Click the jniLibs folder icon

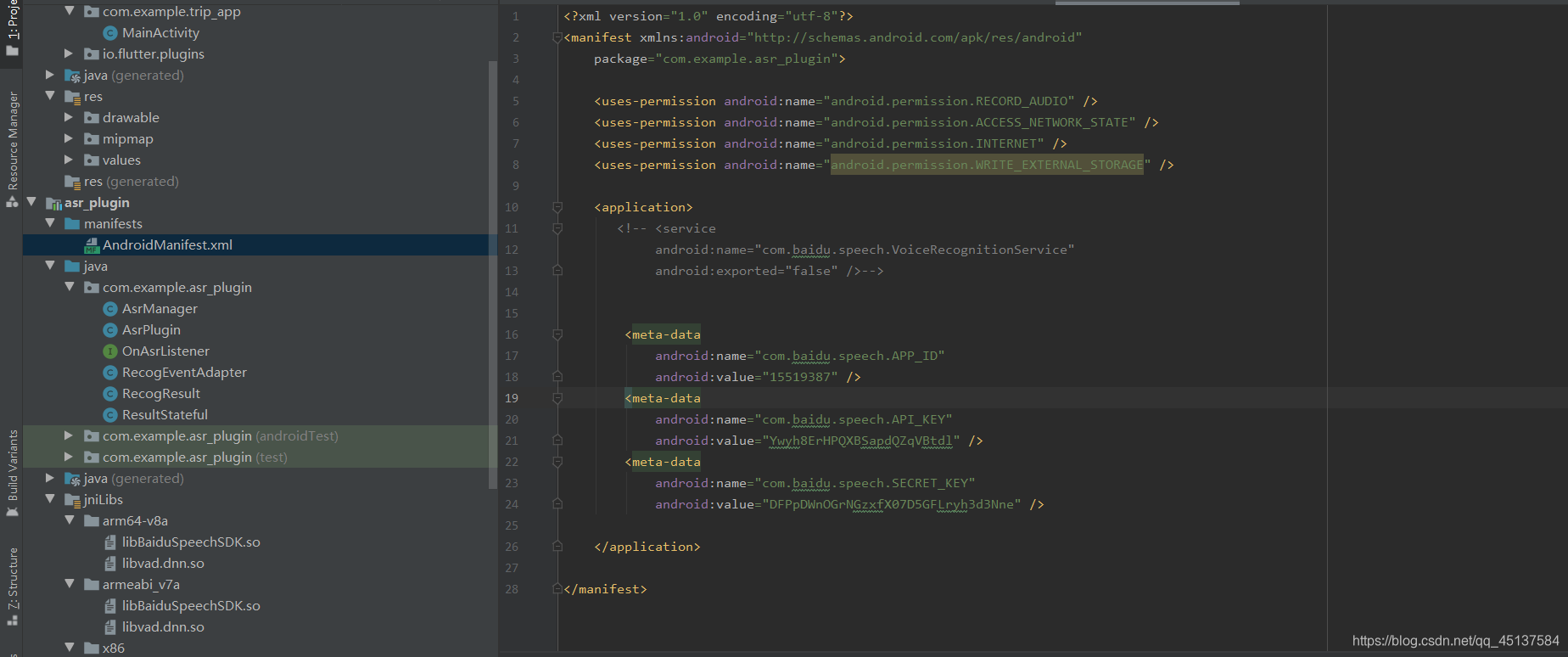pyautogui.click(x=72, y=500)
